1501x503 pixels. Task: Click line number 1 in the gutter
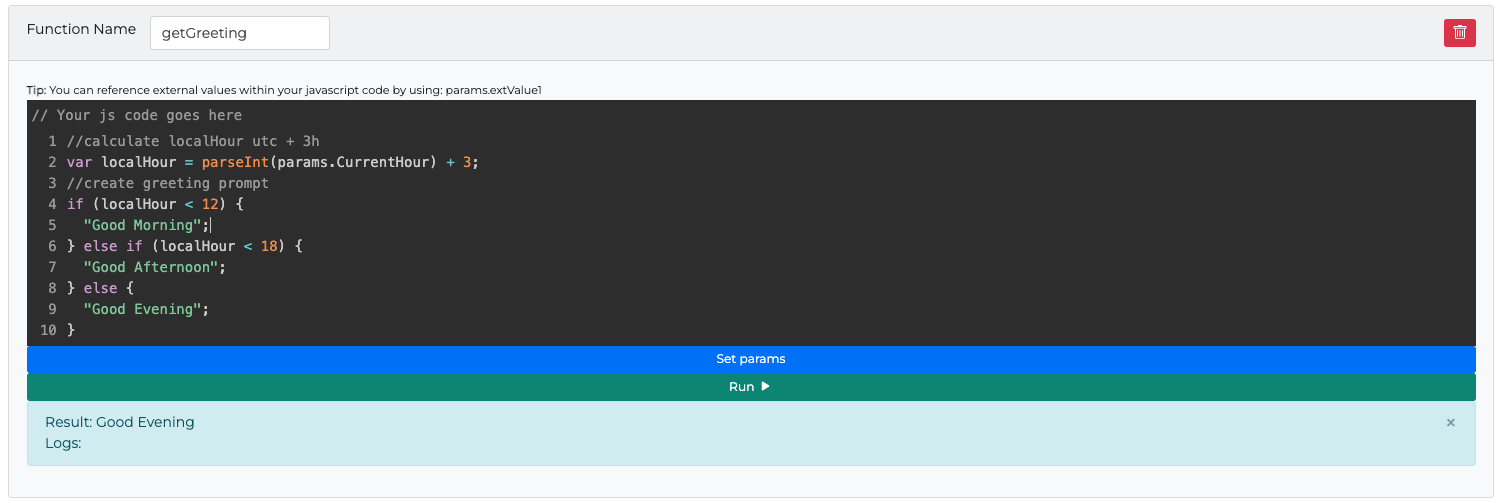coord(52,141)
